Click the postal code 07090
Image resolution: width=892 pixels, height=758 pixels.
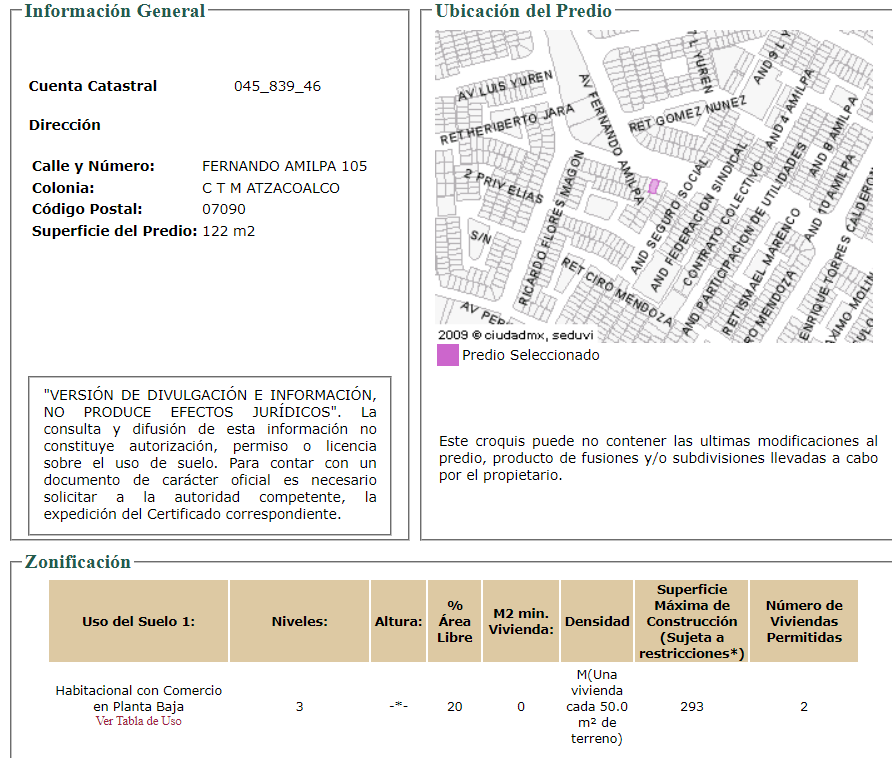224,209
